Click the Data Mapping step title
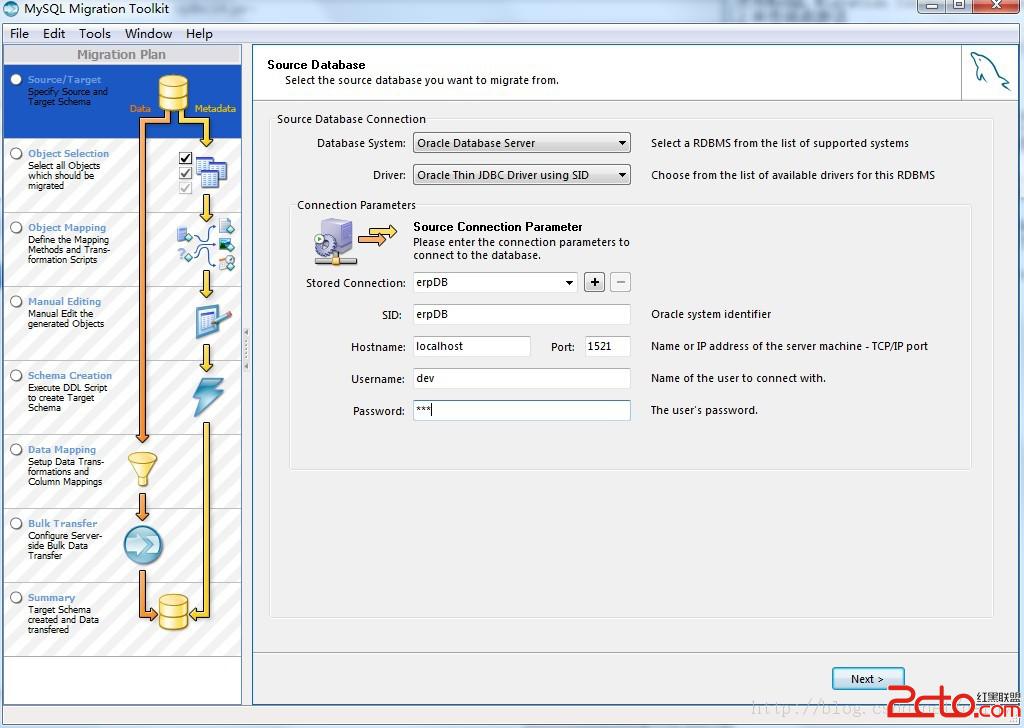 61,449
